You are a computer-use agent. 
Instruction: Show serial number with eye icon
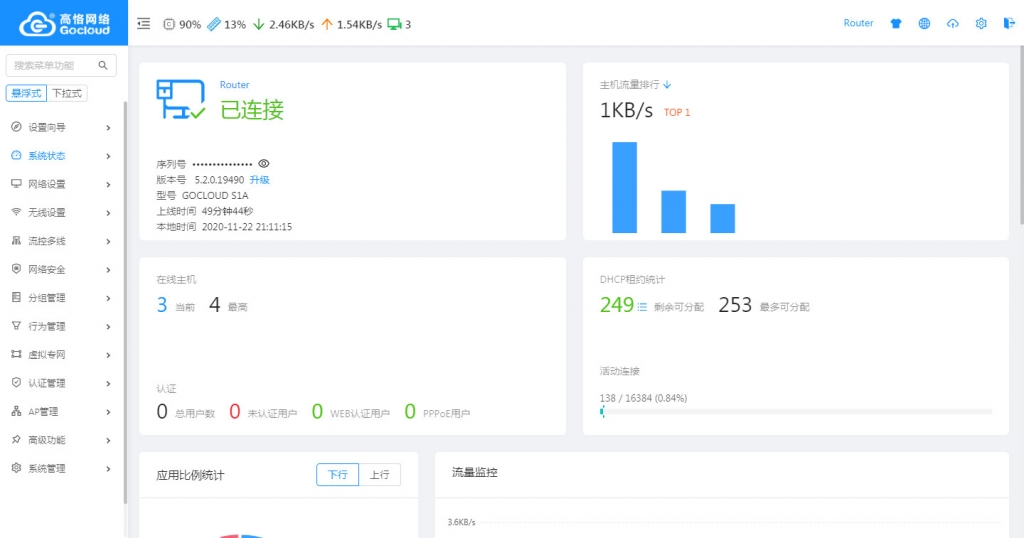pyautogui.click(x=264, y=163)
